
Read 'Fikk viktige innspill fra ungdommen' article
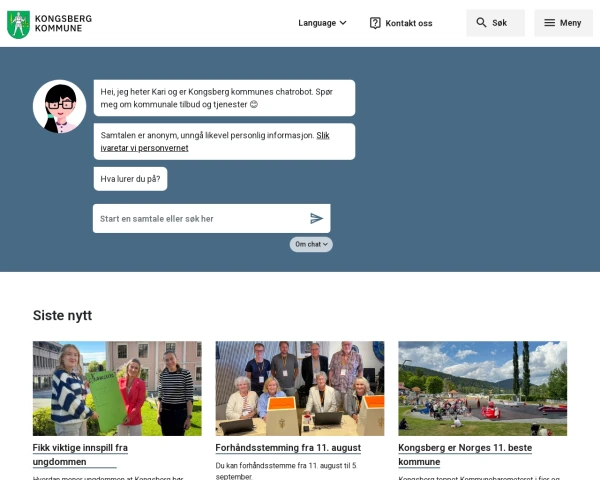[x=80, y=455]
